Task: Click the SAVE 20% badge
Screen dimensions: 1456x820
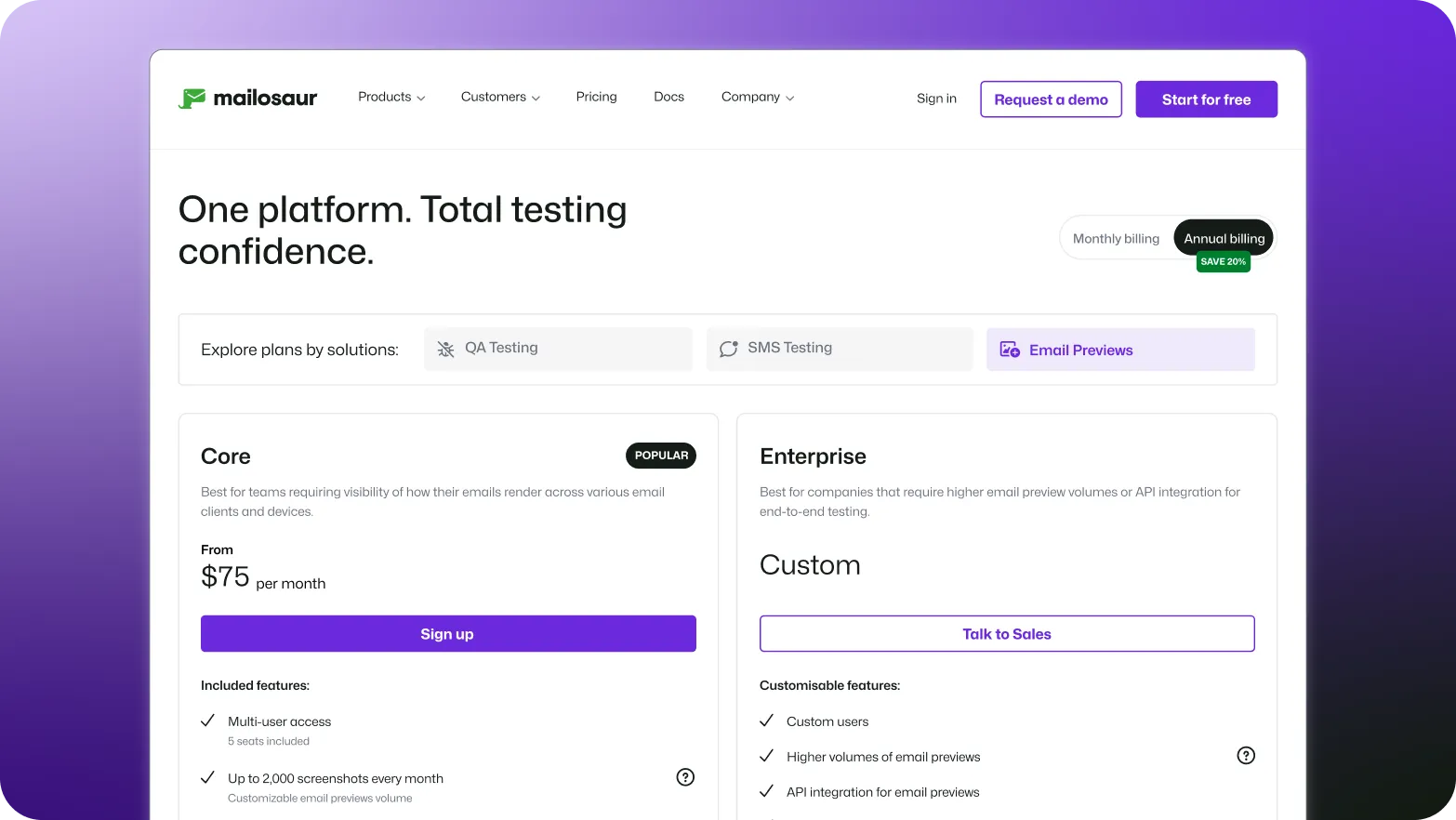Action: (1223, 262)
